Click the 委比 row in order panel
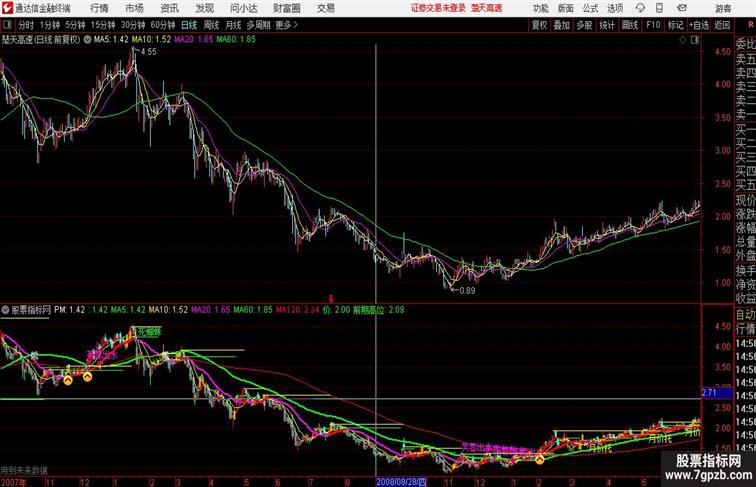756x487 pixels. [x=745, y=44]
